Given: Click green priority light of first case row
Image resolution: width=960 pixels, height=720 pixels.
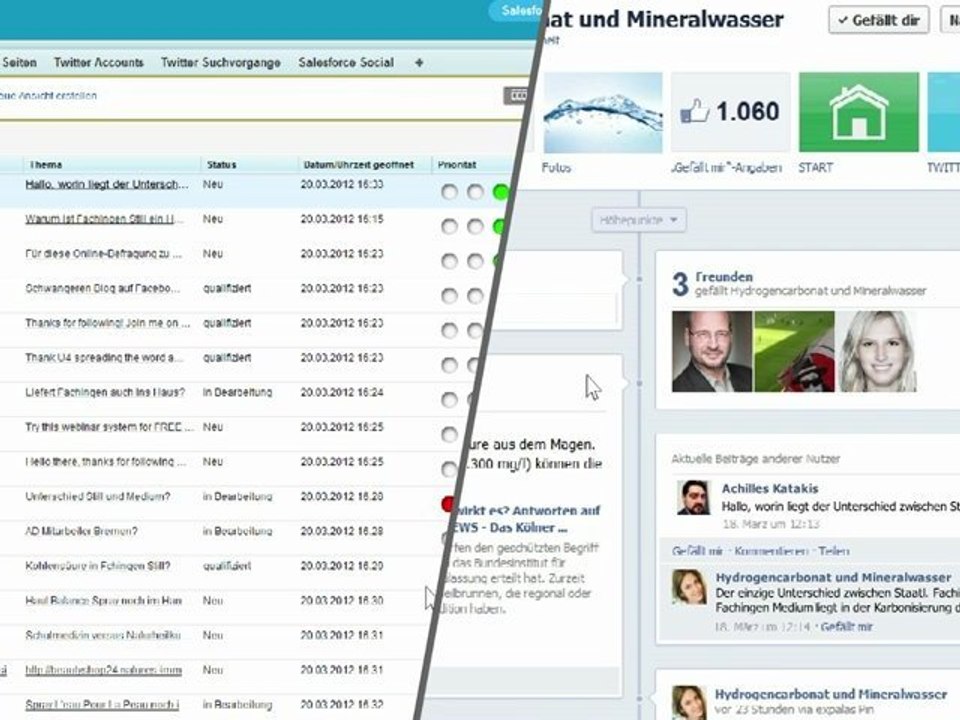Looking at the screenshot, I should pos(501,192).
